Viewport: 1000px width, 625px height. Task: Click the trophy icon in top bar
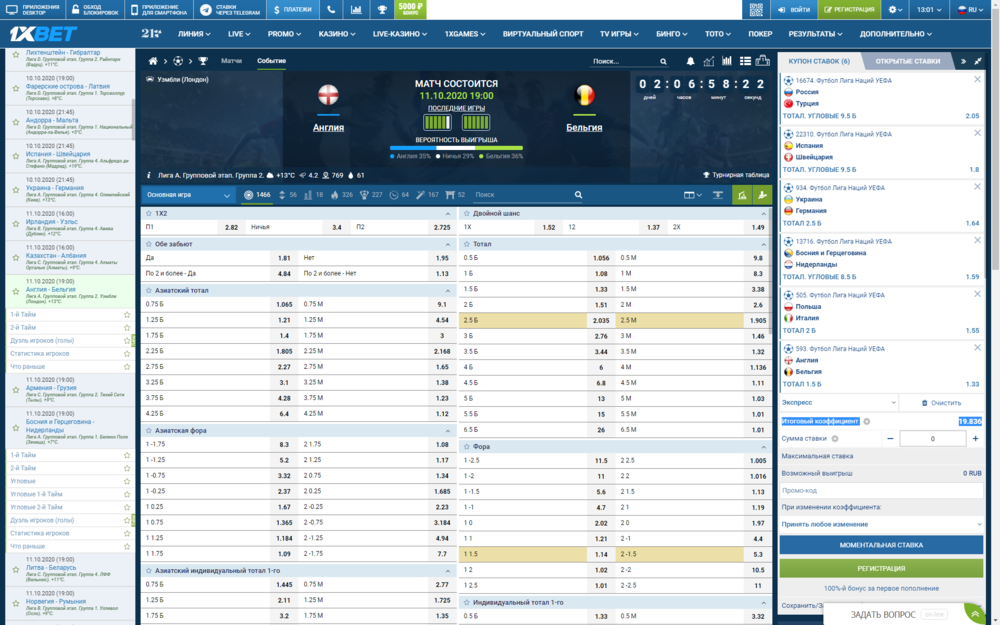pos(381,10)
